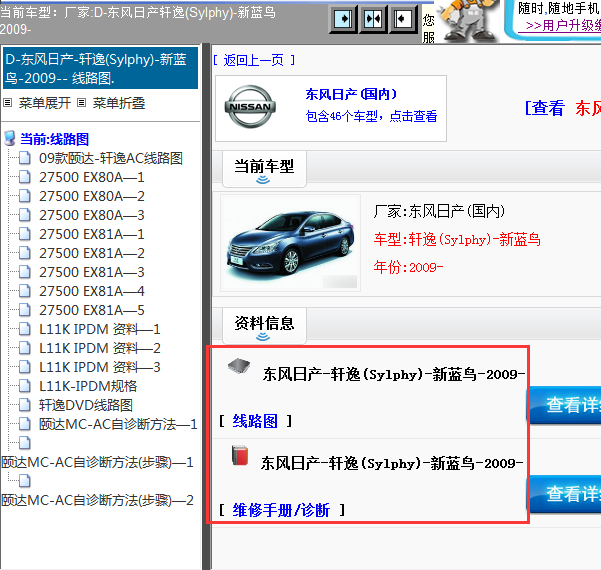Open 颐达MC-AC自诊断方法(步骤)—2 entry
Screen dimensions: 601x570
(98, 500)
